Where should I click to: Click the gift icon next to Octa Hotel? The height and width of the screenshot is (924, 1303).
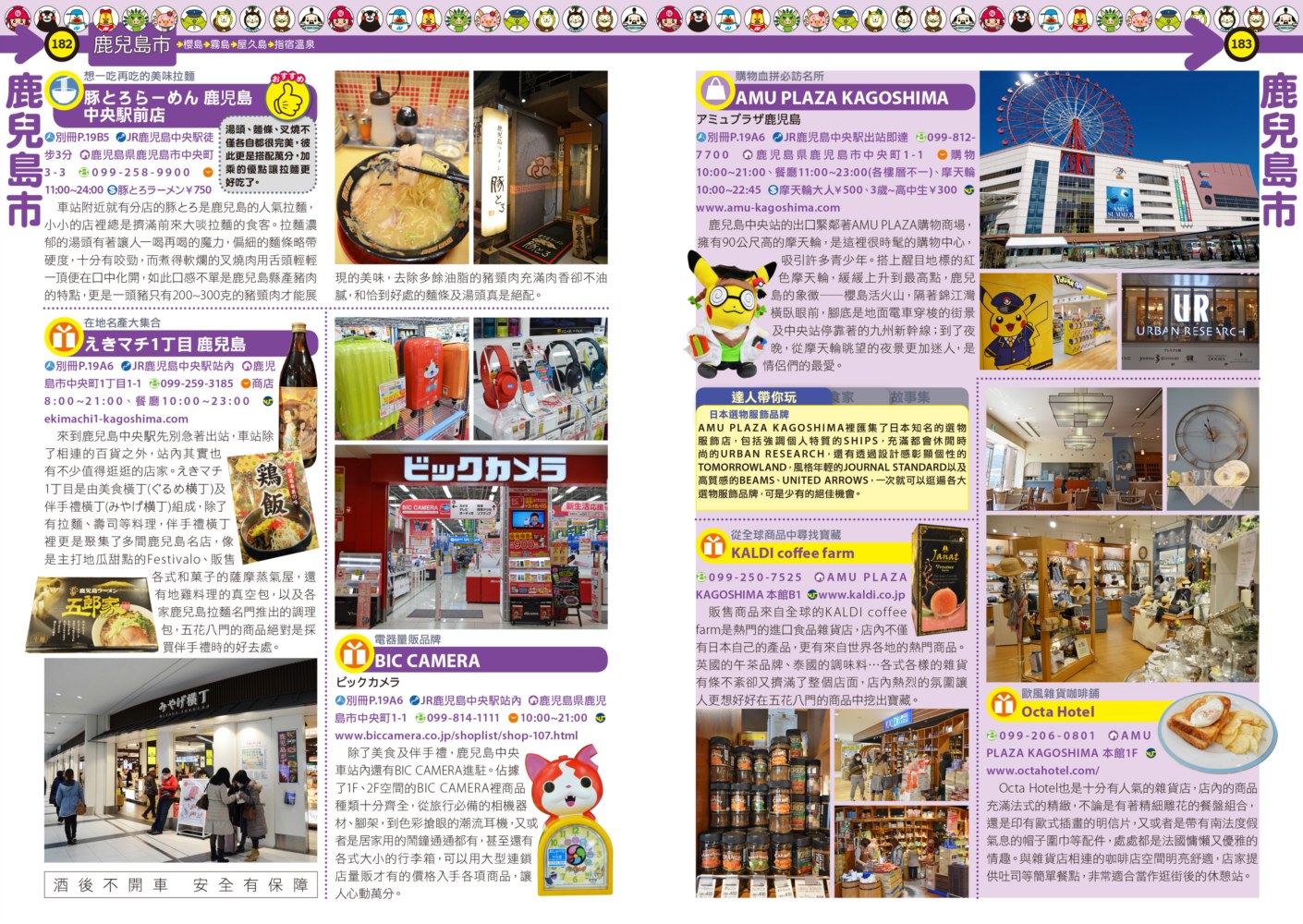click(1003, 704)
